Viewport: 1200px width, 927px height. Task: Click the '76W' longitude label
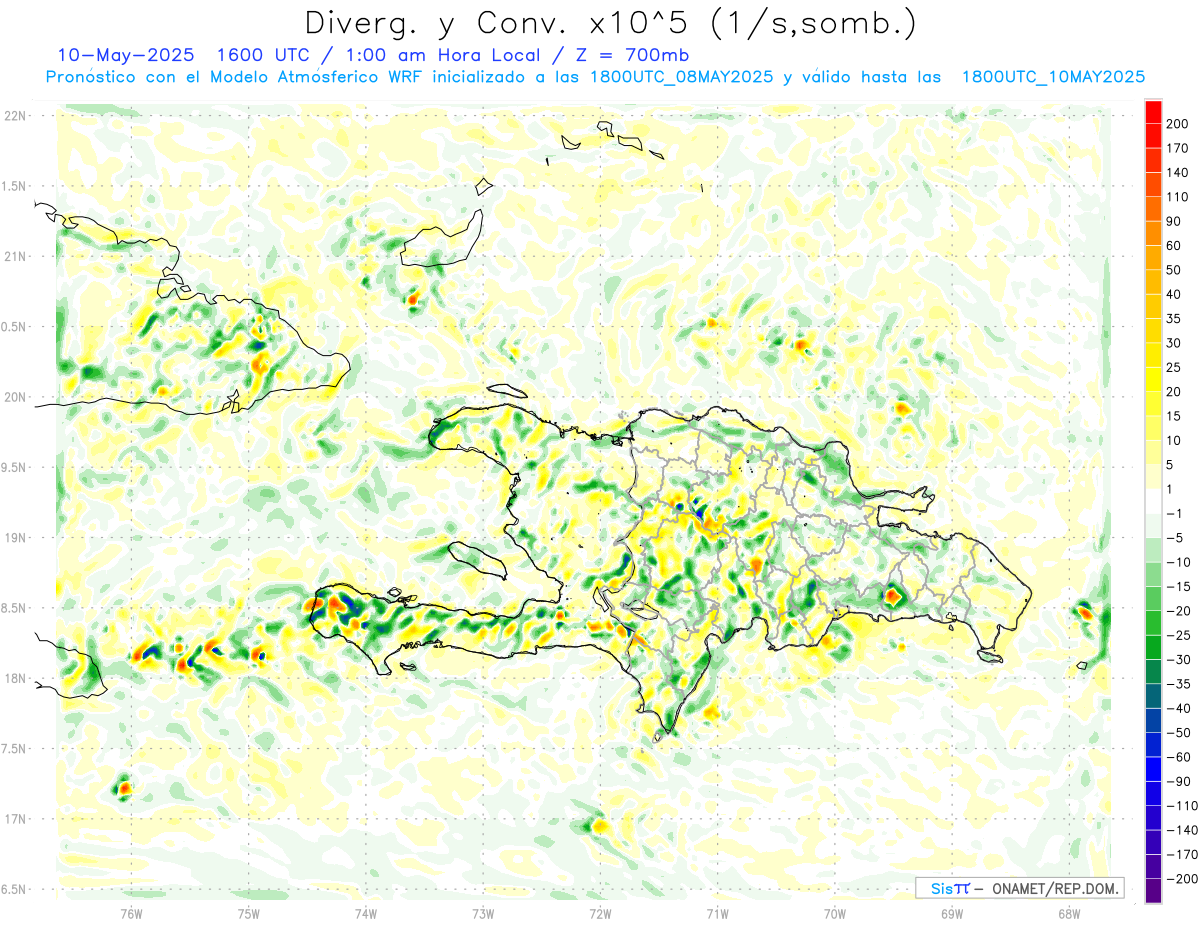131,912
